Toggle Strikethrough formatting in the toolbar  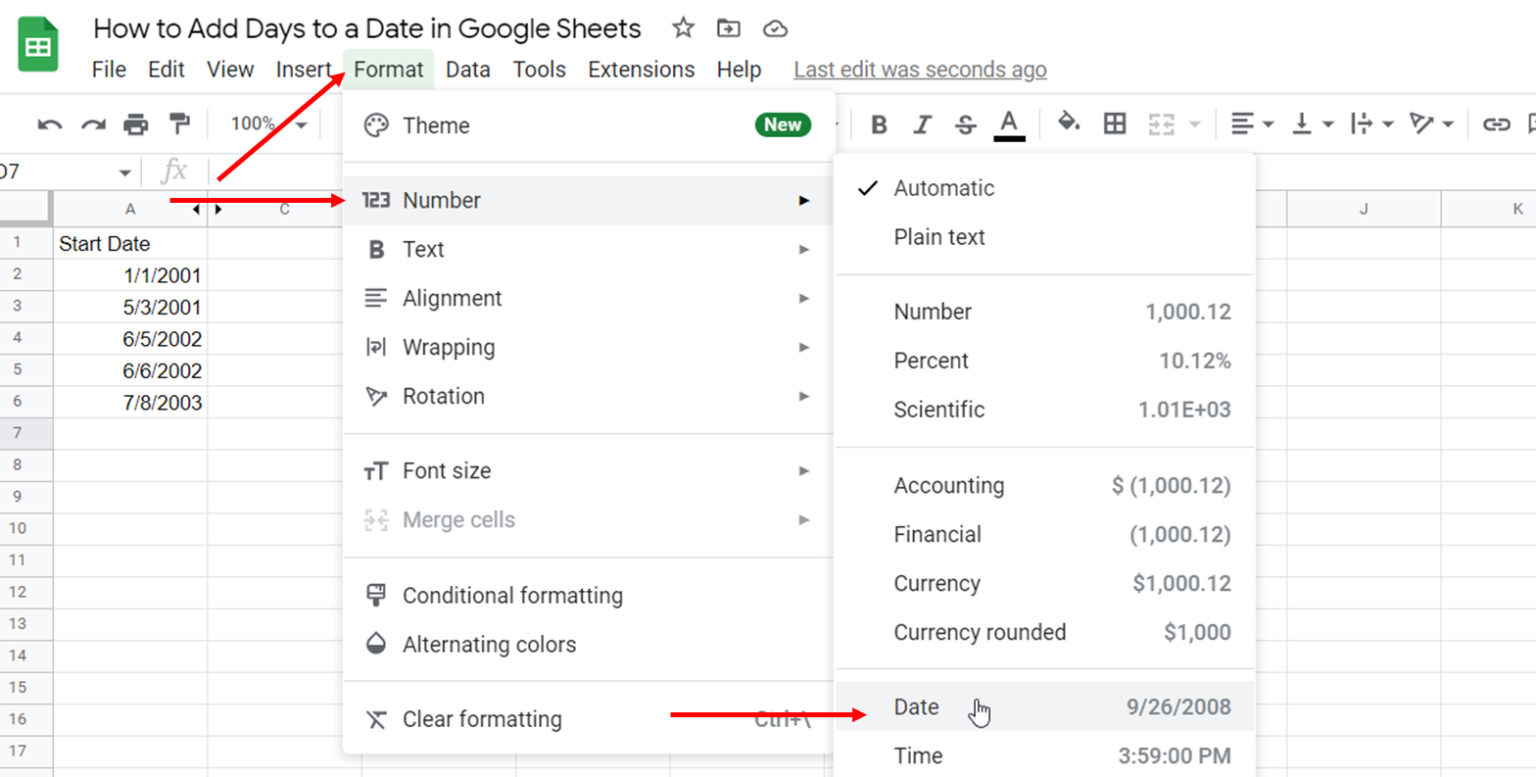point(965,125)
